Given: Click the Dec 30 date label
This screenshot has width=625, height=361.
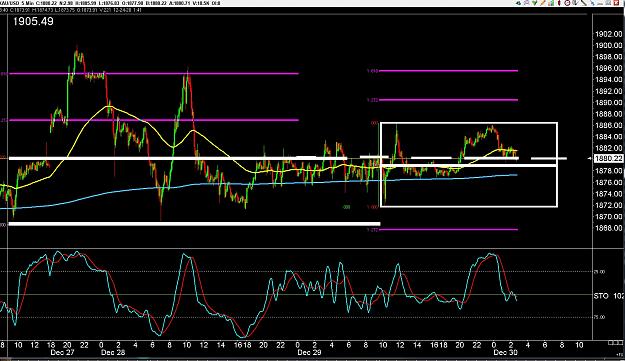Looking at the screenshot, I should (505, 352).
